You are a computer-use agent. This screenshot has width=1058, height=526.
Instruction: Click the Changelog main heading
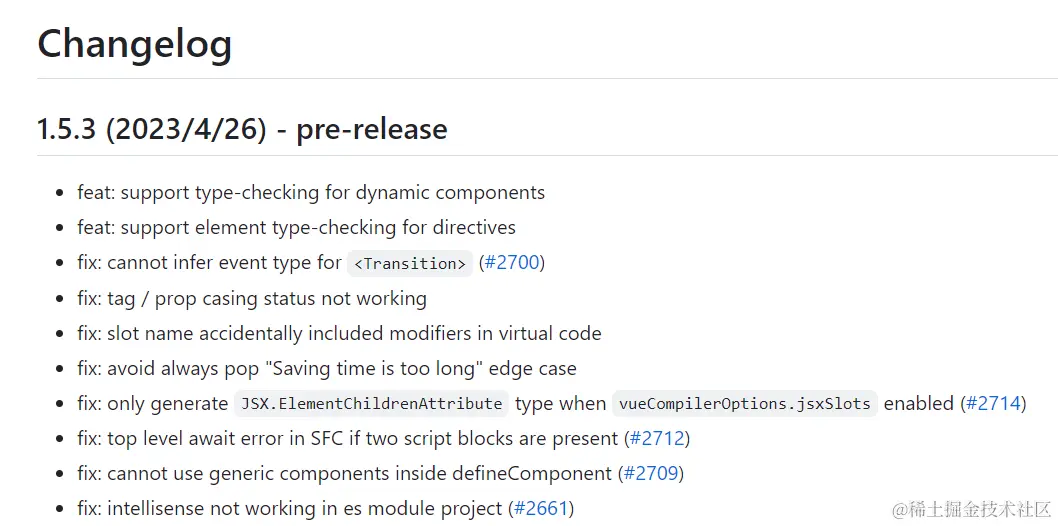click(x=135, y=44)
